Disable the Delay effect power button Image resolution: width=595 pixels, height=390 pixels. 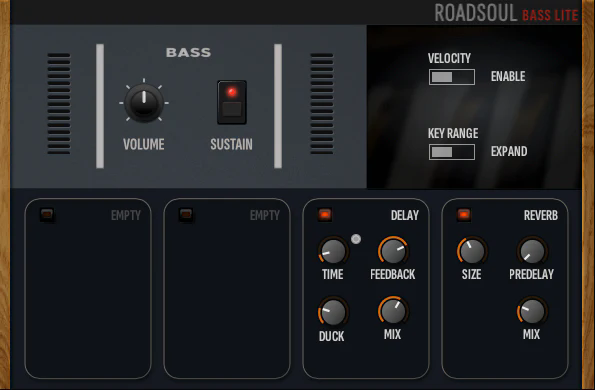pos(325,215)
